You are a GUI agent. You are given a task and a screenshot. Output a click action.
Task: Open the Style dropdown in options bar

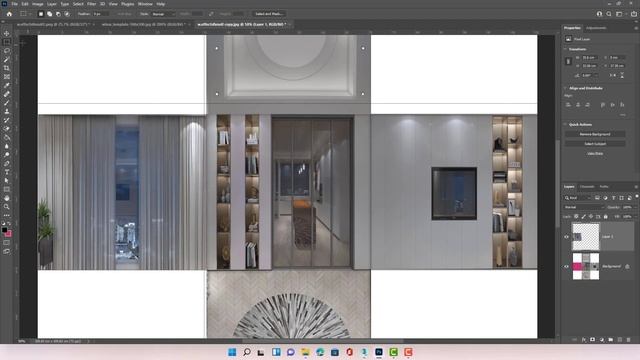(x=163, y=14)
